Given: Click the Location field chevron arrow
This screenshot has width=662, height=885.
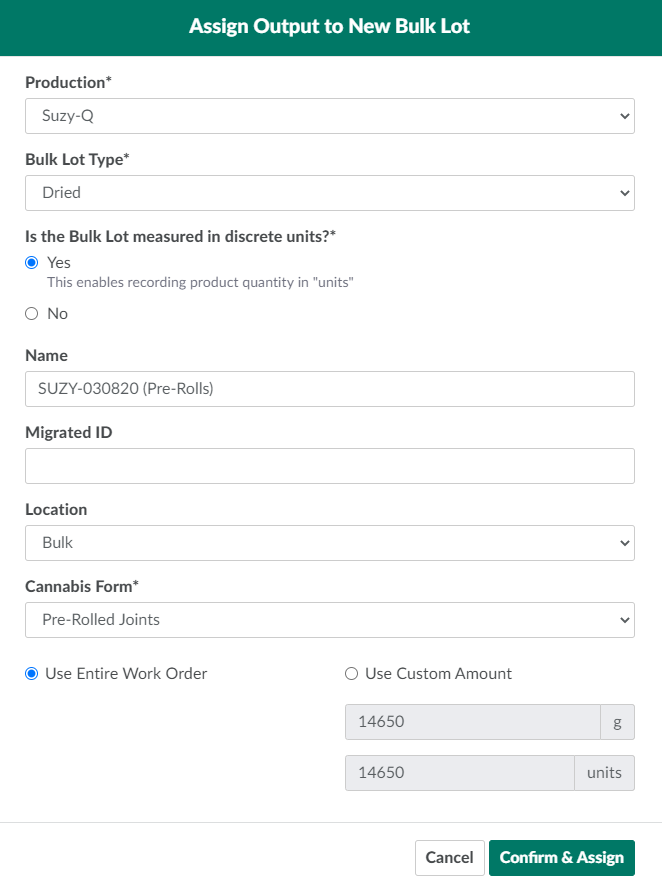Looking at the screenshot, I should pos(625,543).
